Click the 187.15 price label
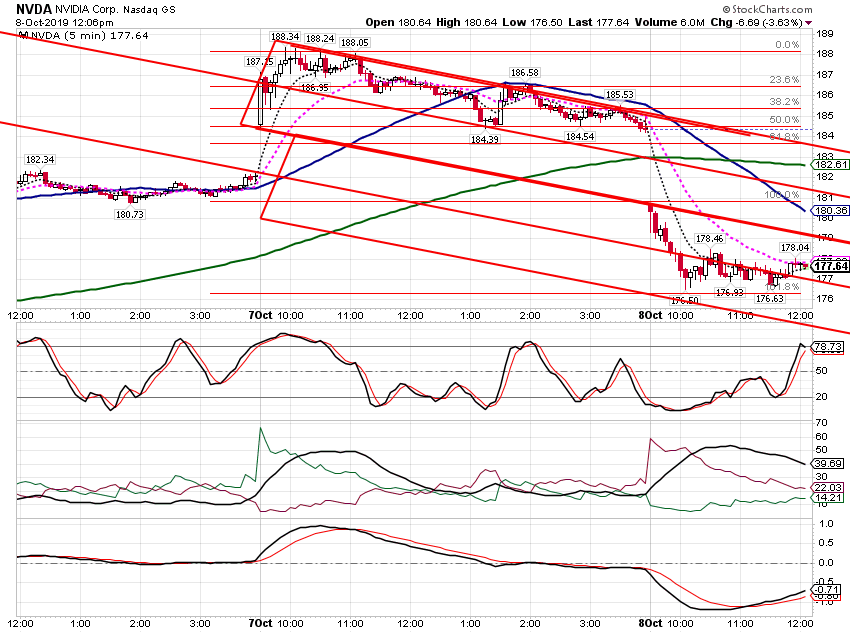The height and width of the screenshot is (633, 850). point(260,62)
